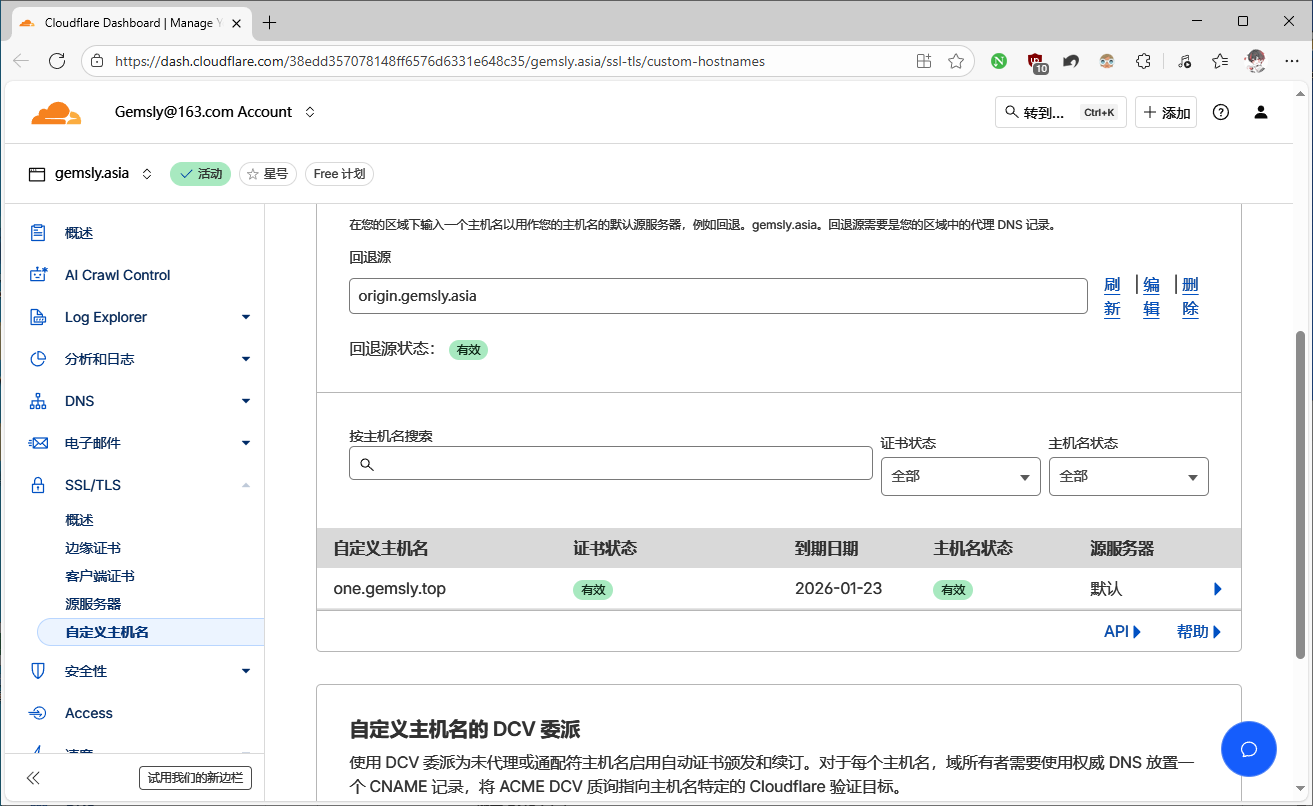The width and height of the screenshot is (1313, 806).
Task: Click the SSL/TLS lock icon
Action: (x=38, y=484)
